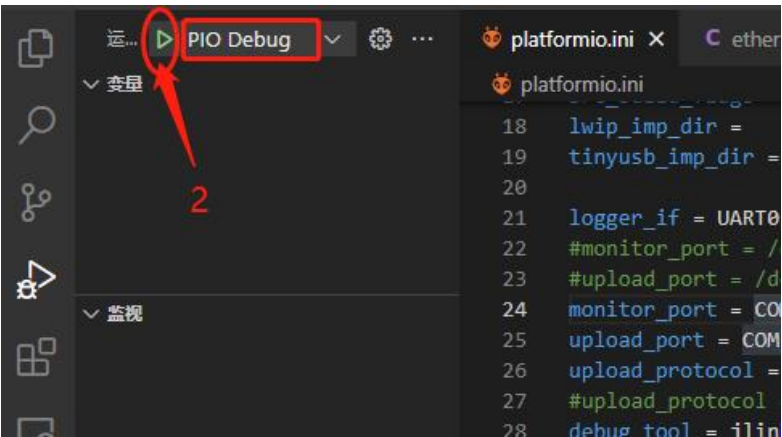This screenshot has width=782, height=437.
Task: Close the platformio.ini tab
Action: coord(656,39)
